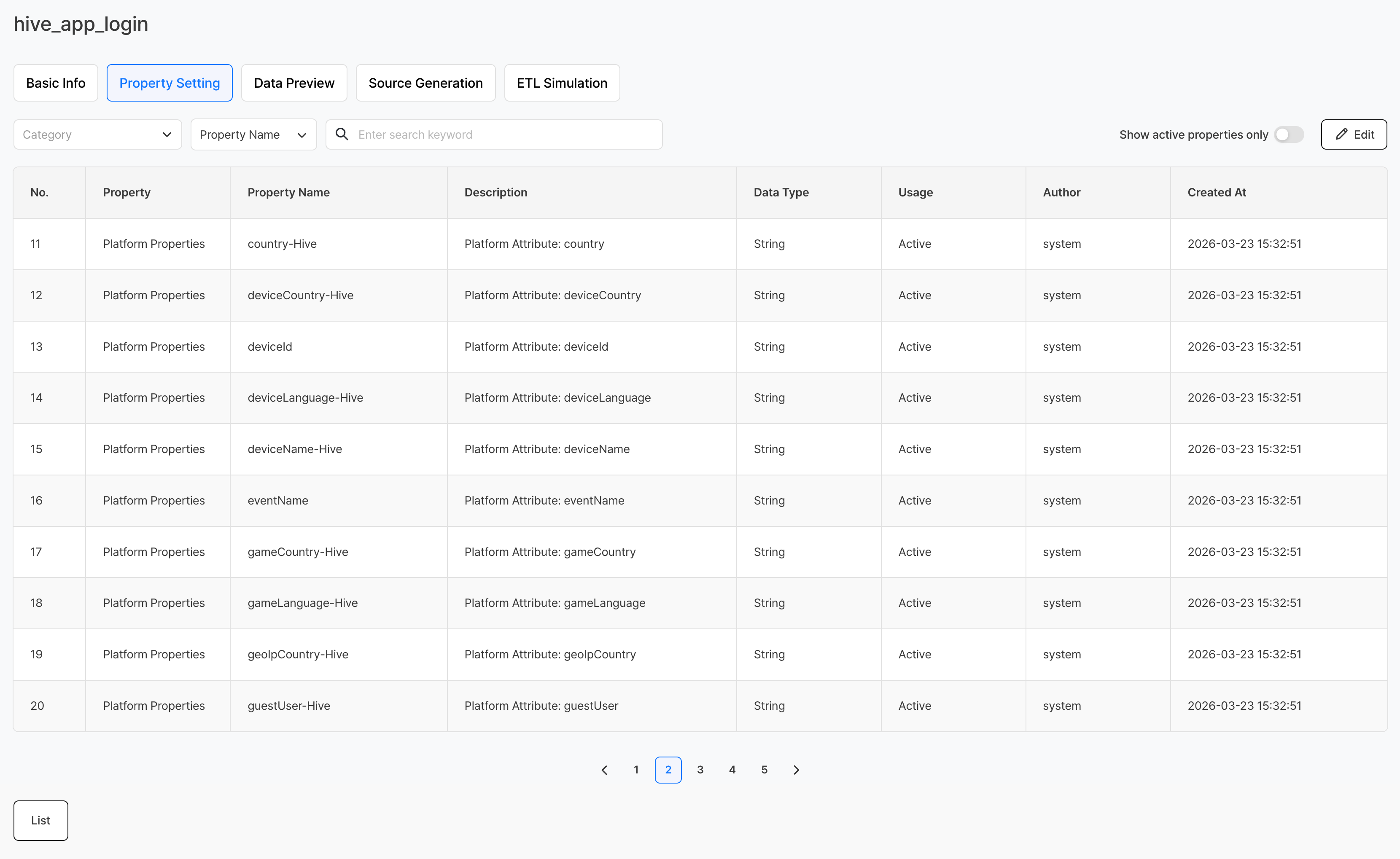Select the Source Generation tab
The image size is (1400, 859).
[x=425, y=83]
